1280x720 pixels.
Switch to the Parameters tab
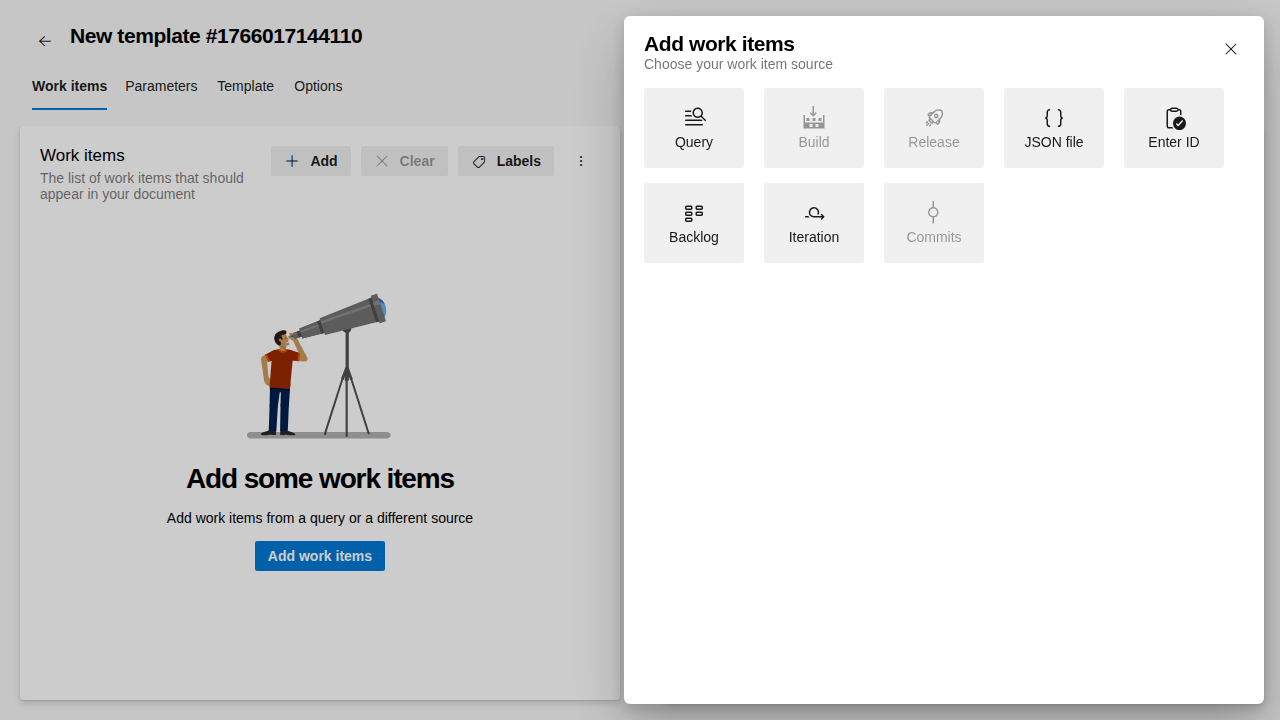point(161,86)
